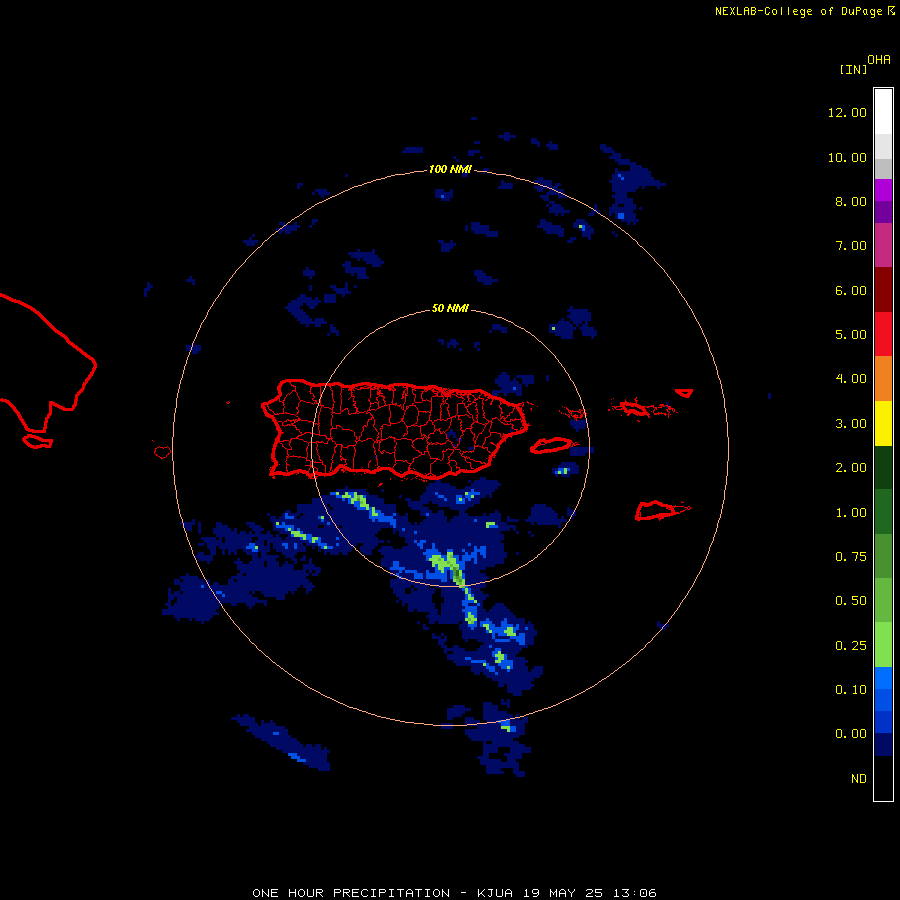Click the 0.00 legend value
This screenshot has width=900, height=900.
pyautogui.click(x=851, y=734)
